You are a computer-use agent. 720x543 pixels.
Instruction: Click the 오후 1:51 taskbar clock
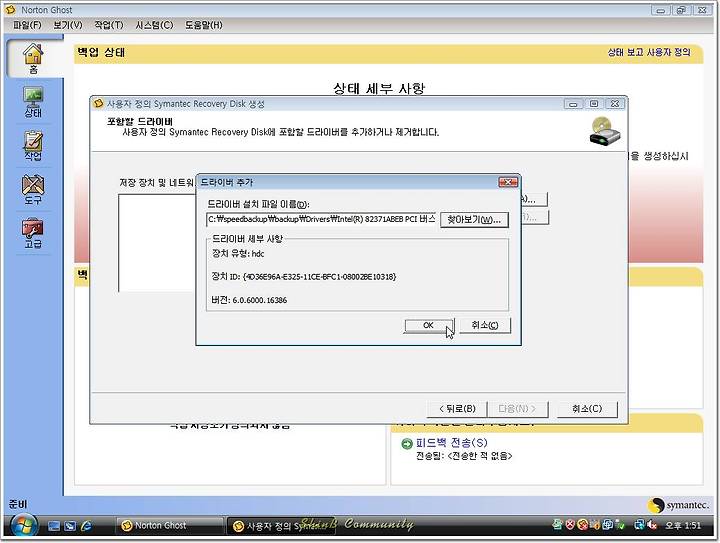[x=683, y=526]
